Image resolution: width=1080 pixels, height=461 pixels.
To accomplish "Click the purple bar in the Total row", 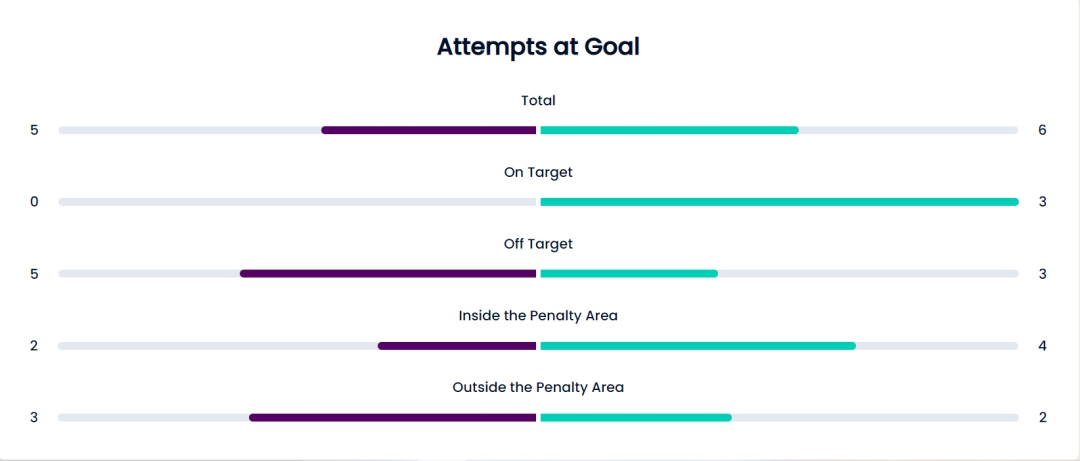I will 429,130.
